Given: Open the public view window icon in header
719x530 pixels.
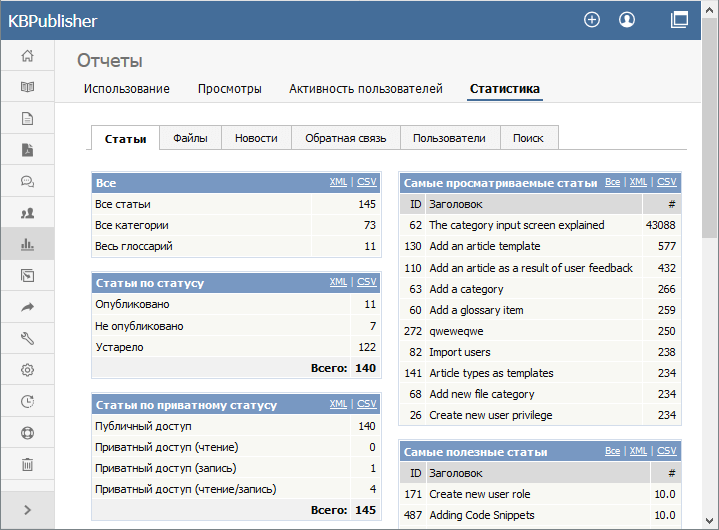Looking at the screenshot, I should click(679, 20).
